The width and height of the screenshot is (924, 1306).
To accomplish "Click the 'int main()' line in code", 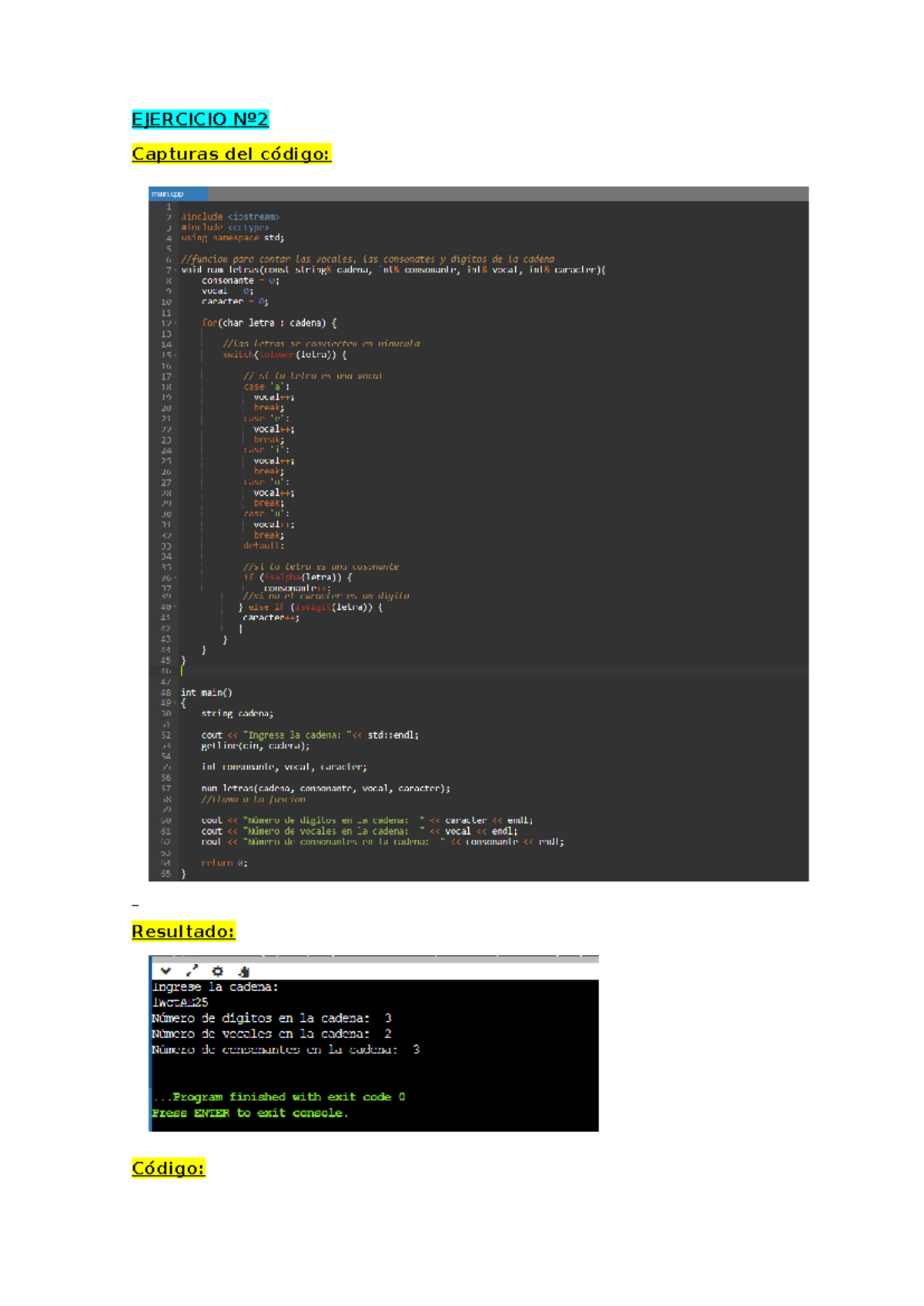I will (x=206, y=693).
